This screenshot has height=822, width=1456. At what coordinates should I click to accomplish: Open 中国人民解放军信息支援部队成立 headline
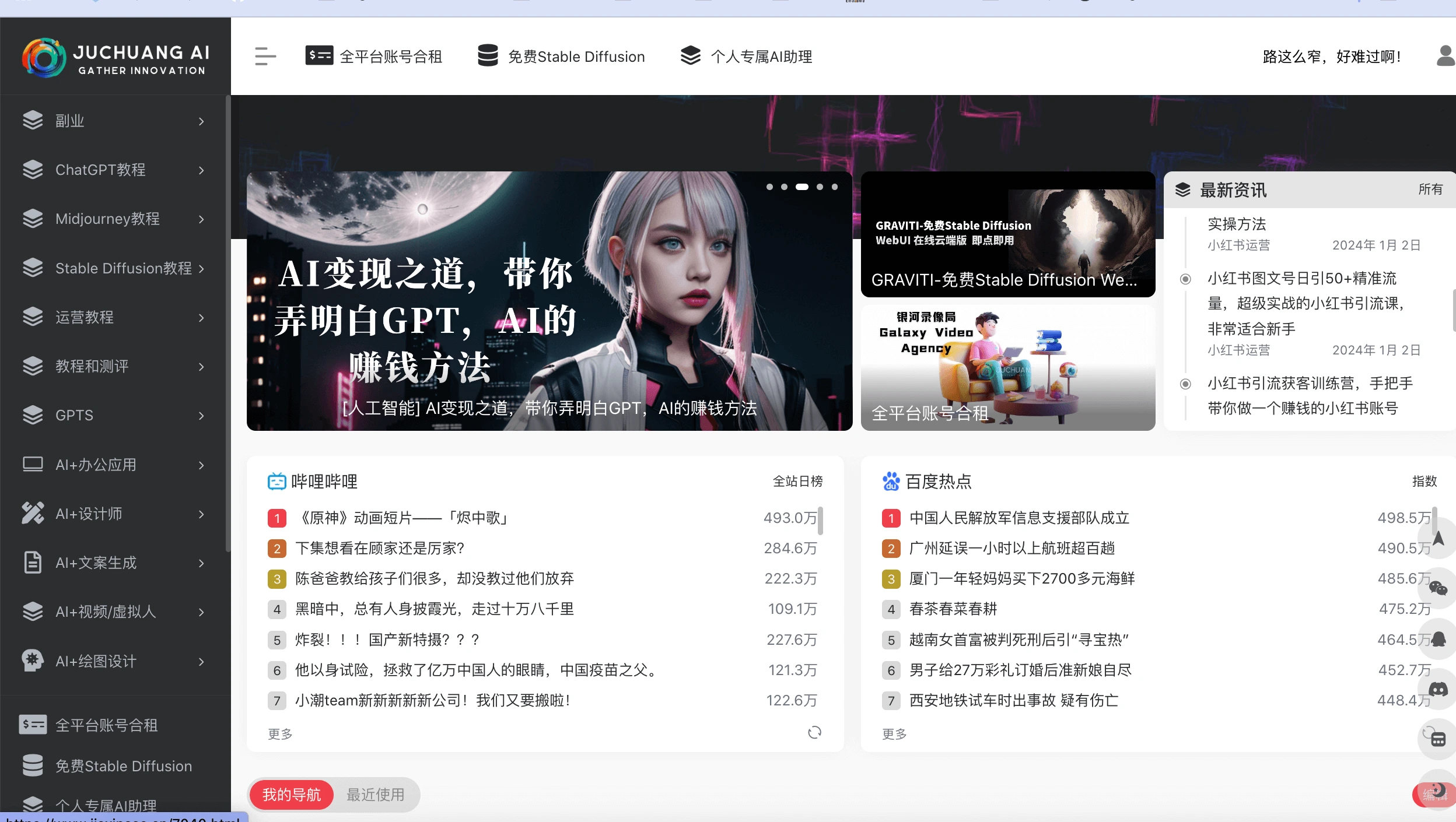tap(1019, 518)
